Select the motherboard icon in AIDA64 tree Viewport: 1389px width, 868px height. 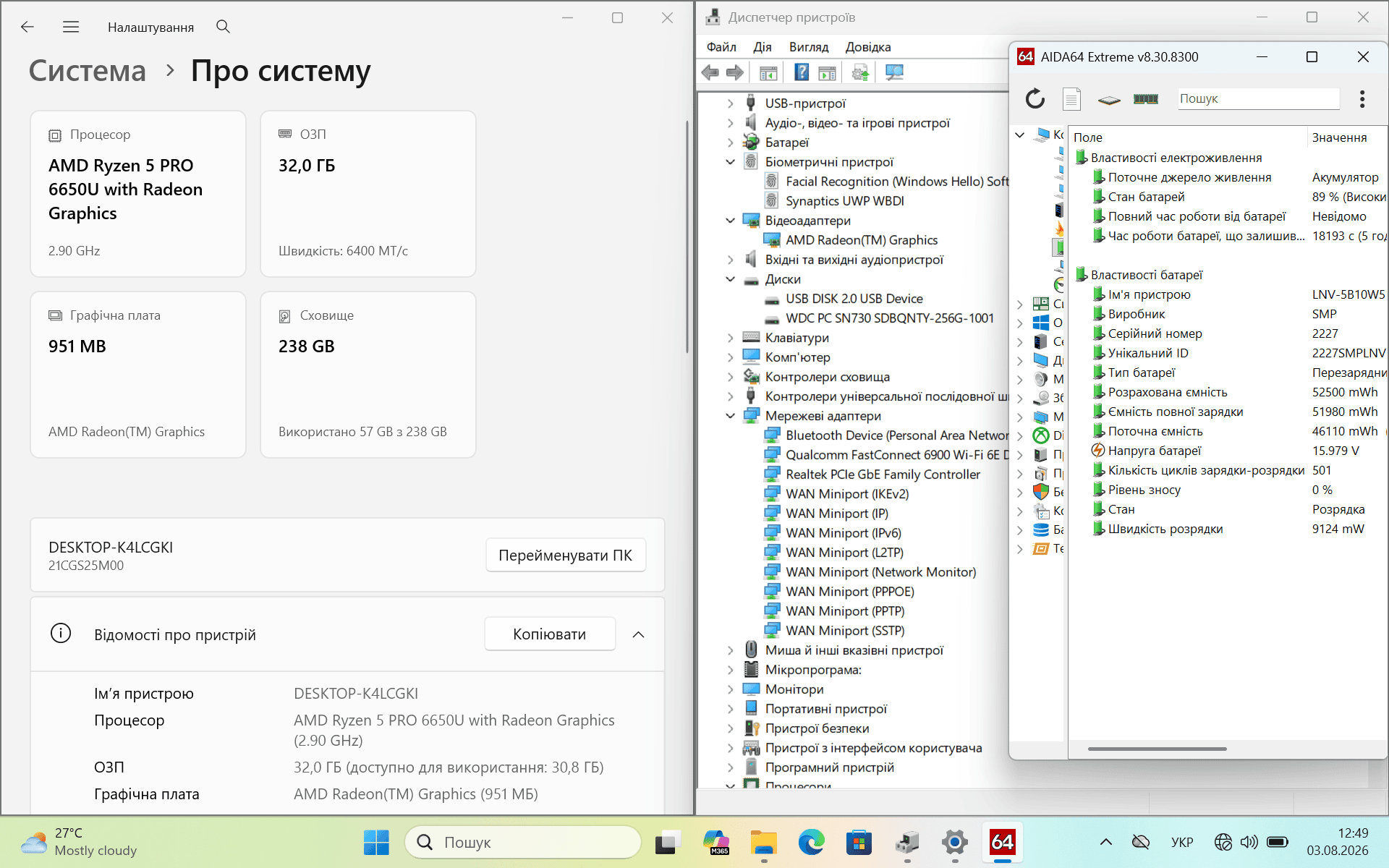tap(1041, 304)
